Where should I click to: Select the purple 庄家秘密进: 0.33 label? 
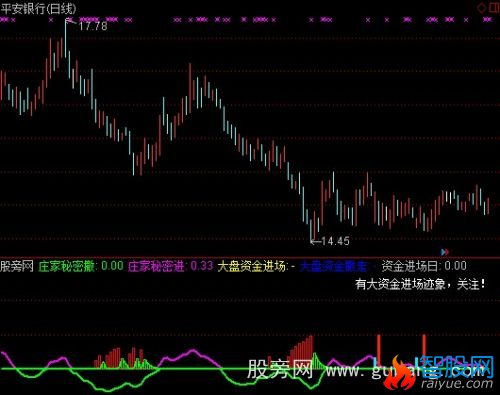[x=171, y=266]
